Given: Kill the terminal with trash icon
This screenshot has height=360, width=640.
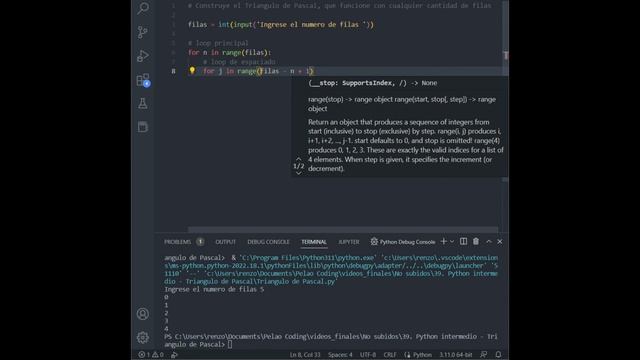Looking at the screenshot, I should [476, 242].
